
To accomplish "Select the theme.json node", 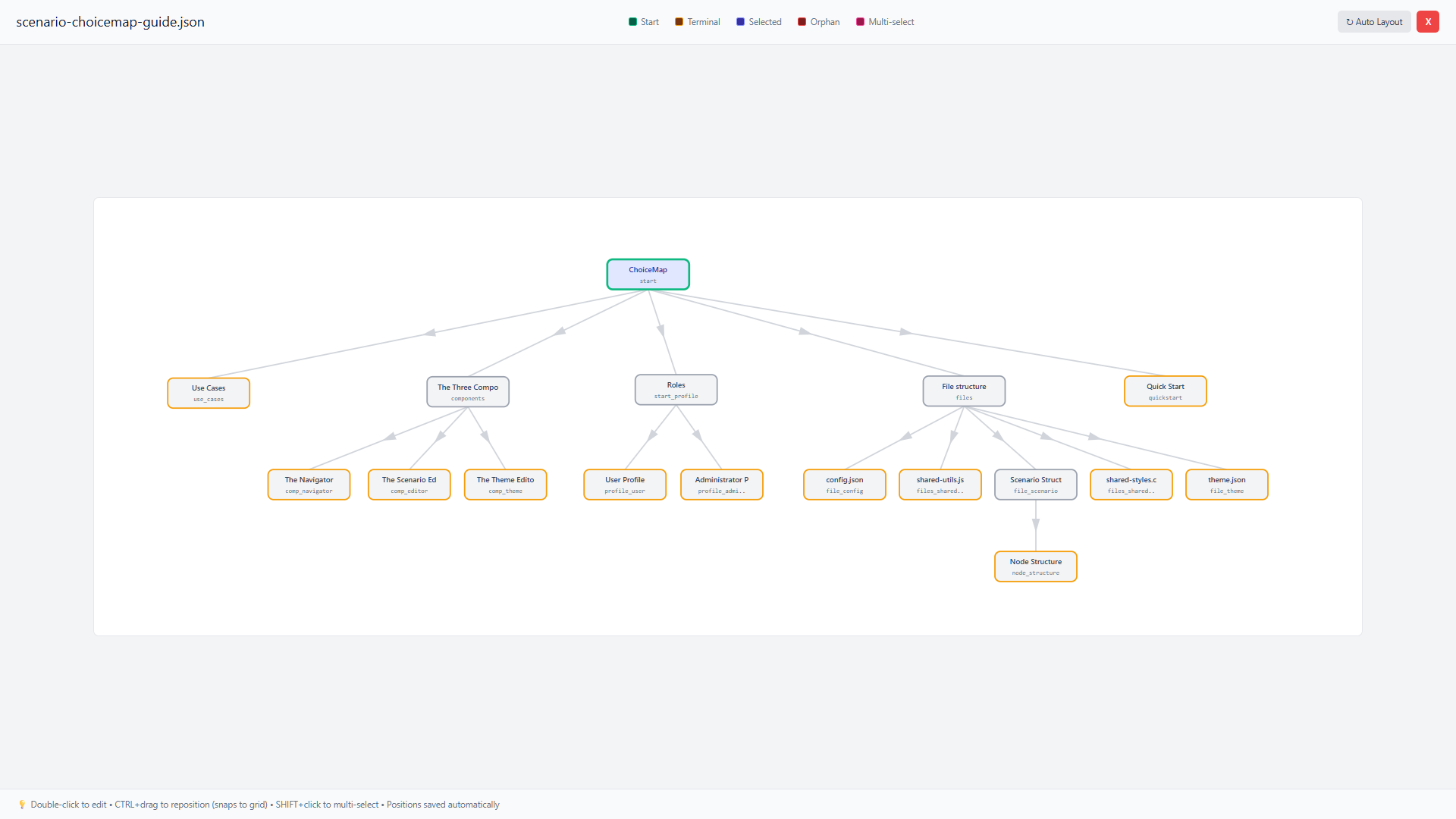I will point(1226,485).
